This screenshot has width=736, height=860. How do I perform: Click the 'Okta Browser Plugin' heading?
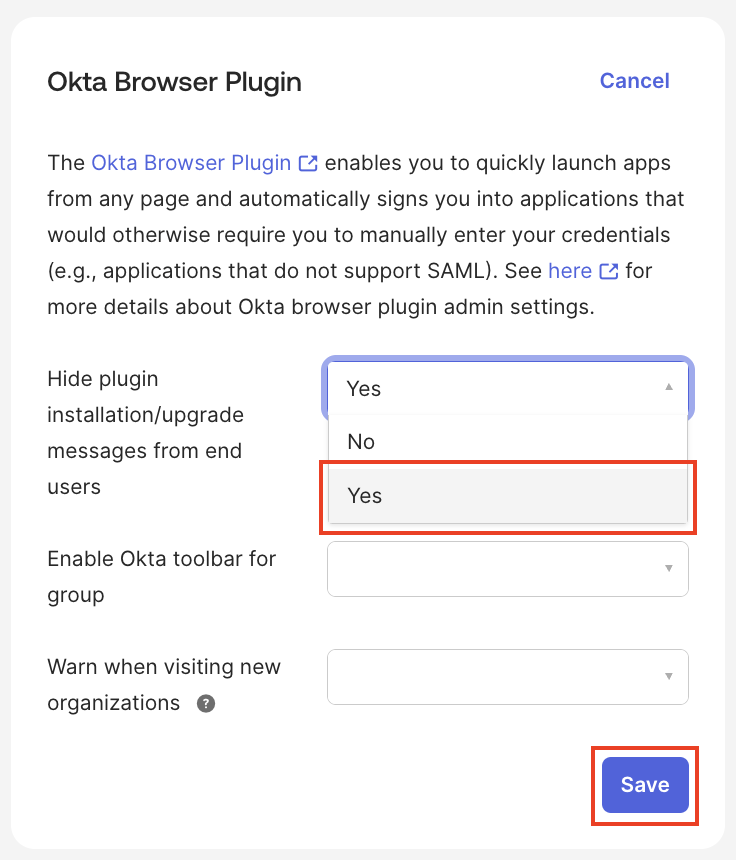tap(175, 81)
